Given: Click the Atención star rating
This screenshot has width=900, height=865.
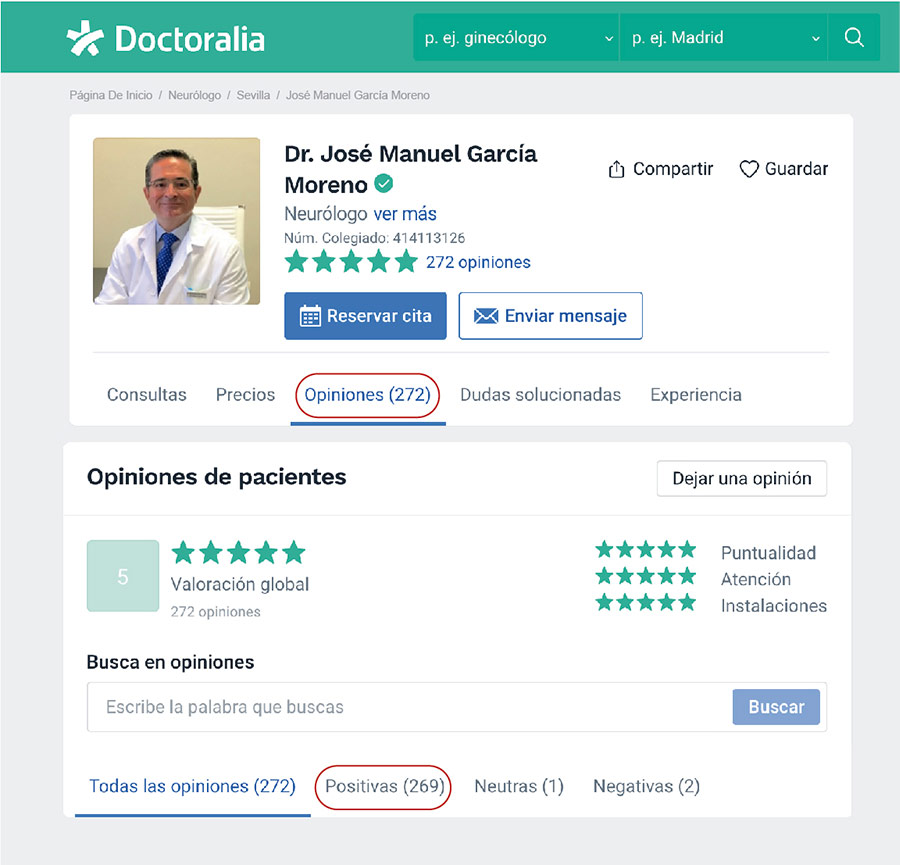Looking at the screenshot, I should [646, 576].
